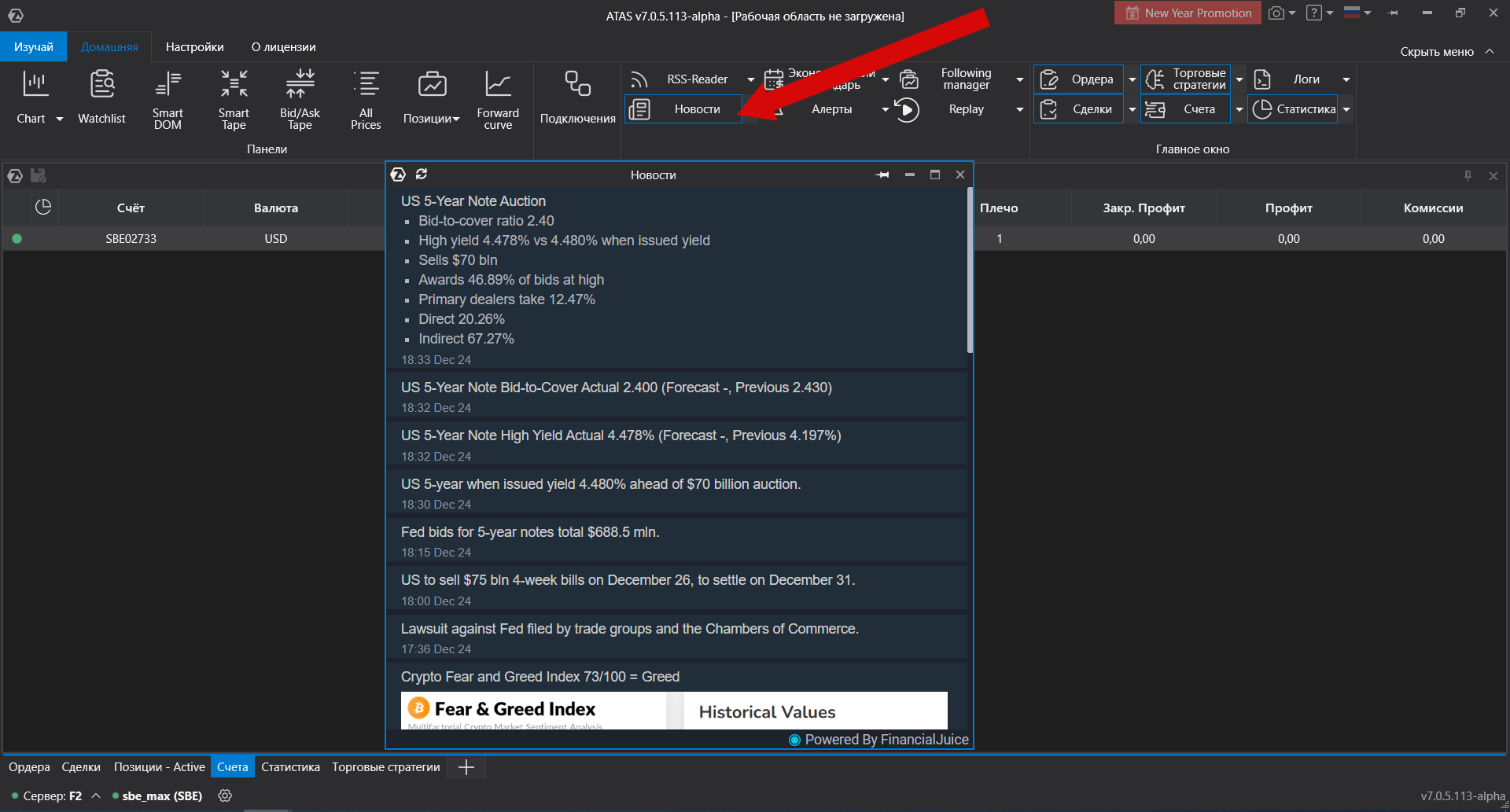The width and height of the screenshot is (1510, 812).
Task: Click the help question mark icon
Action: (x=1314, y=13)
